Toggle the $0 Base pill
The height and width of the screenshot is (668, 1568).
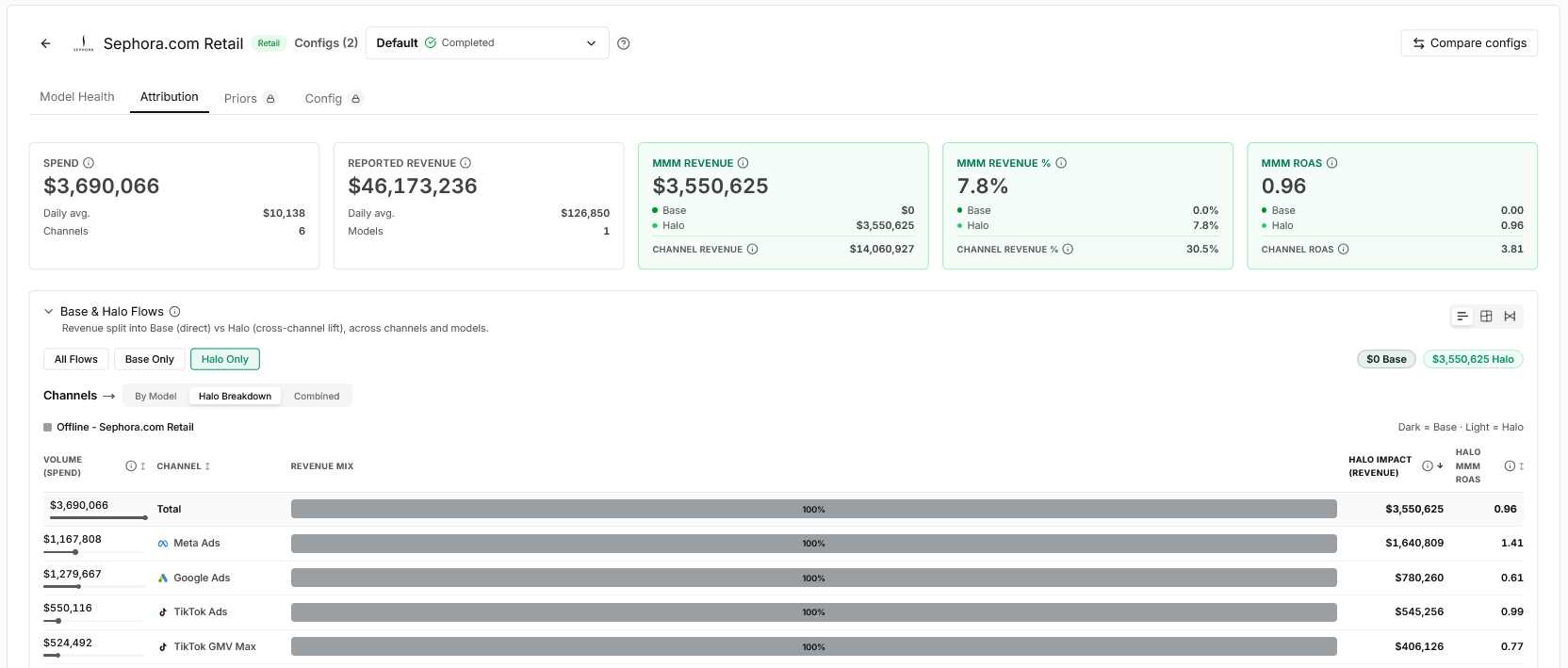(1386, 359)
